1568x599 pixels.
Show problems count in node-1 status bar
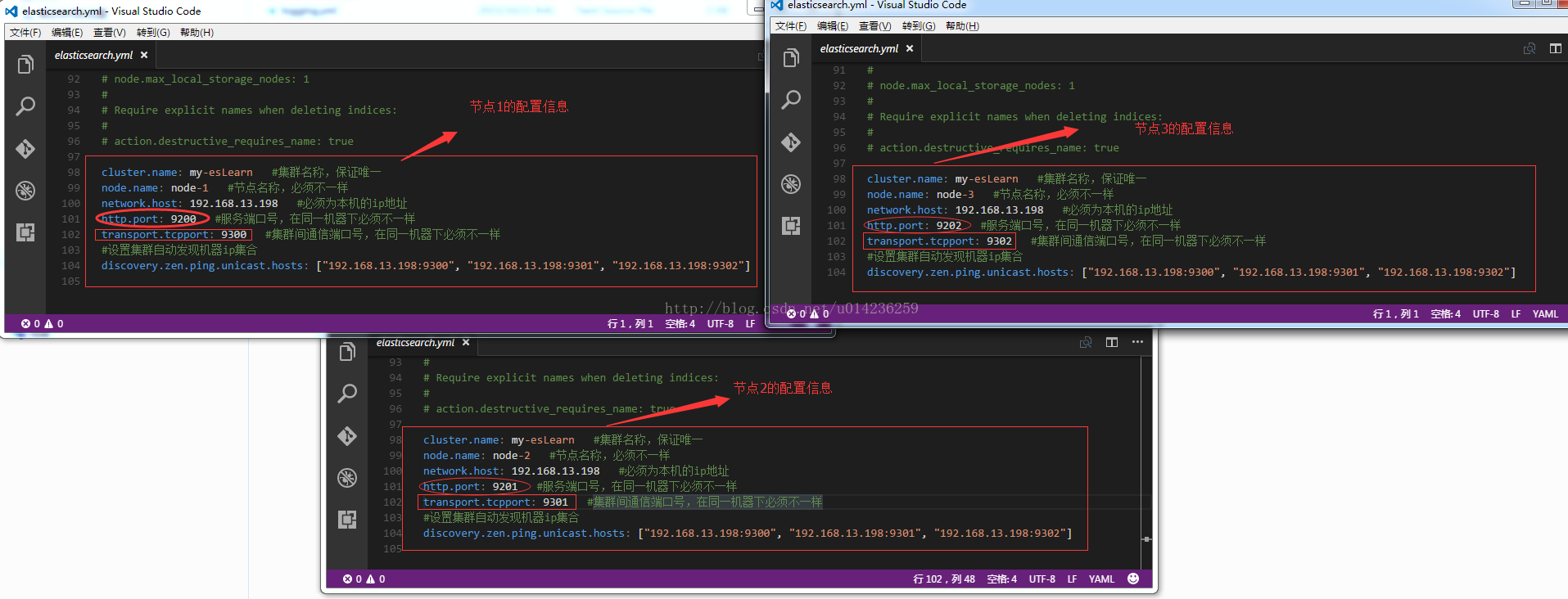(x=43, y=323)
